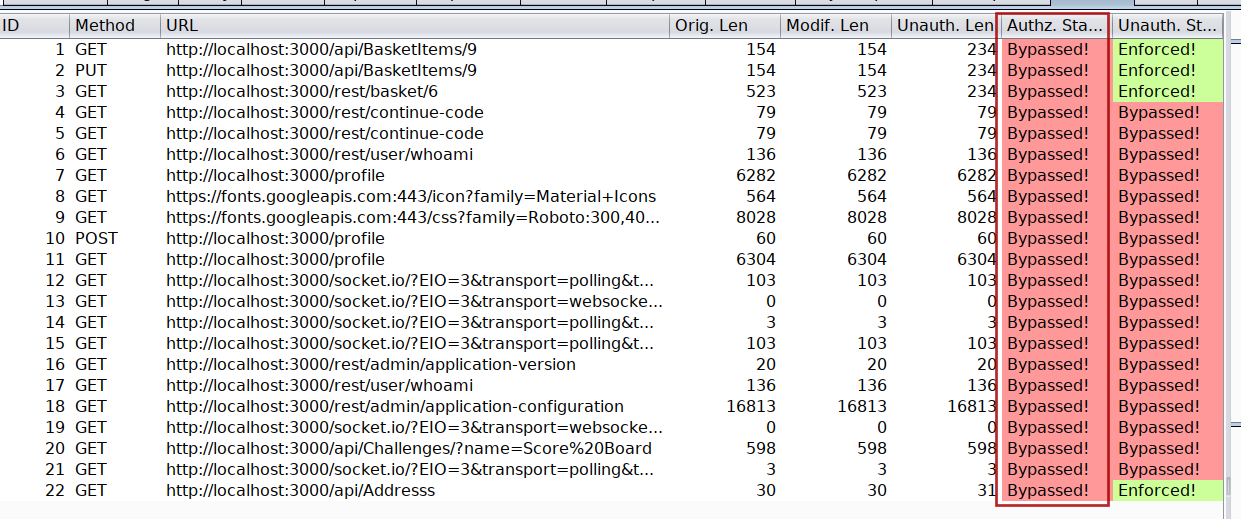1241x519 pixels.
Task: Click the 523 original length value
Action: click(x=761, y=91)
